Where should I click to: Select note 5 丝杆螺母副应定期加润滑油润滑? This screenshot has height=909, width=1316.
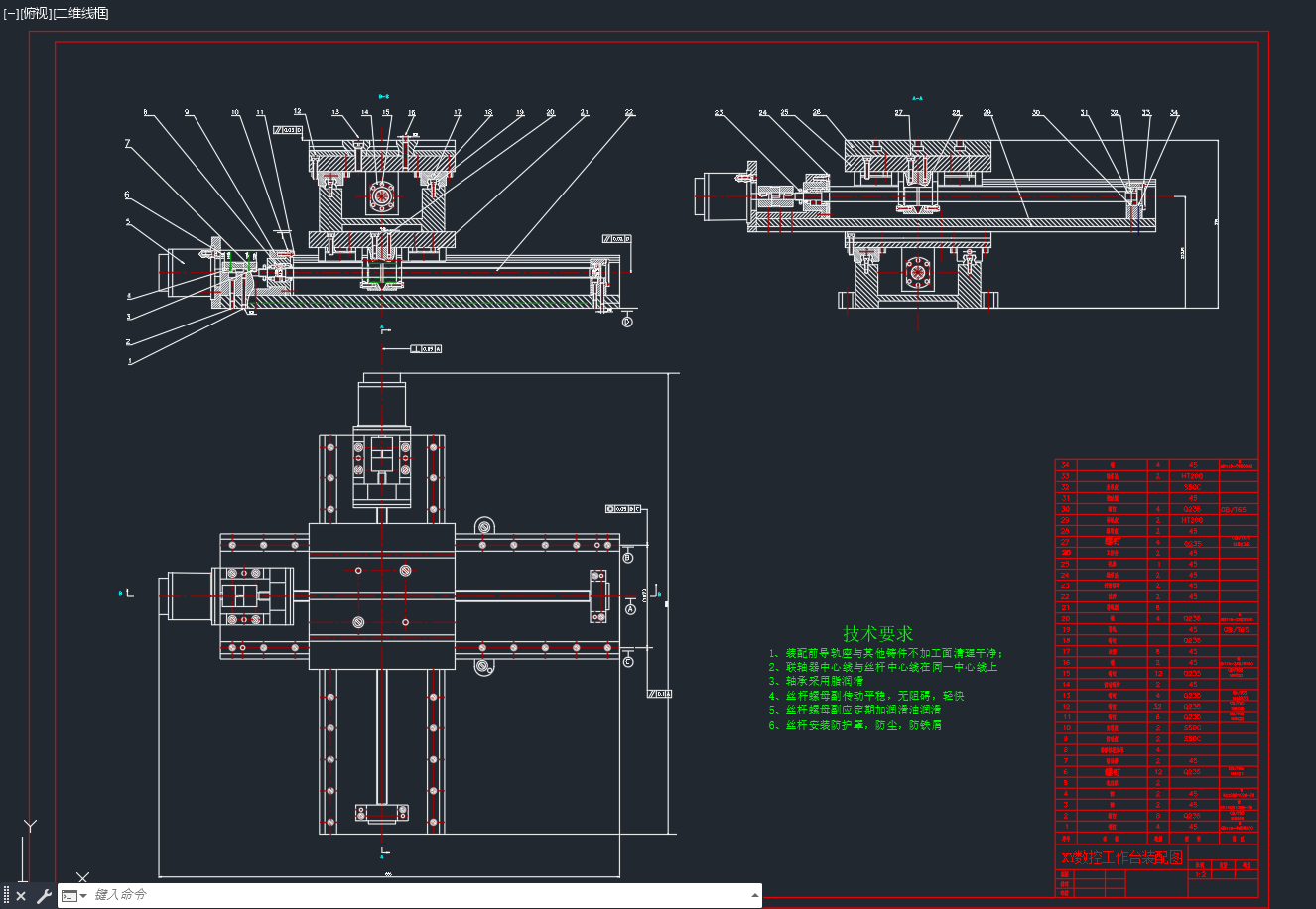coord(855,711)
